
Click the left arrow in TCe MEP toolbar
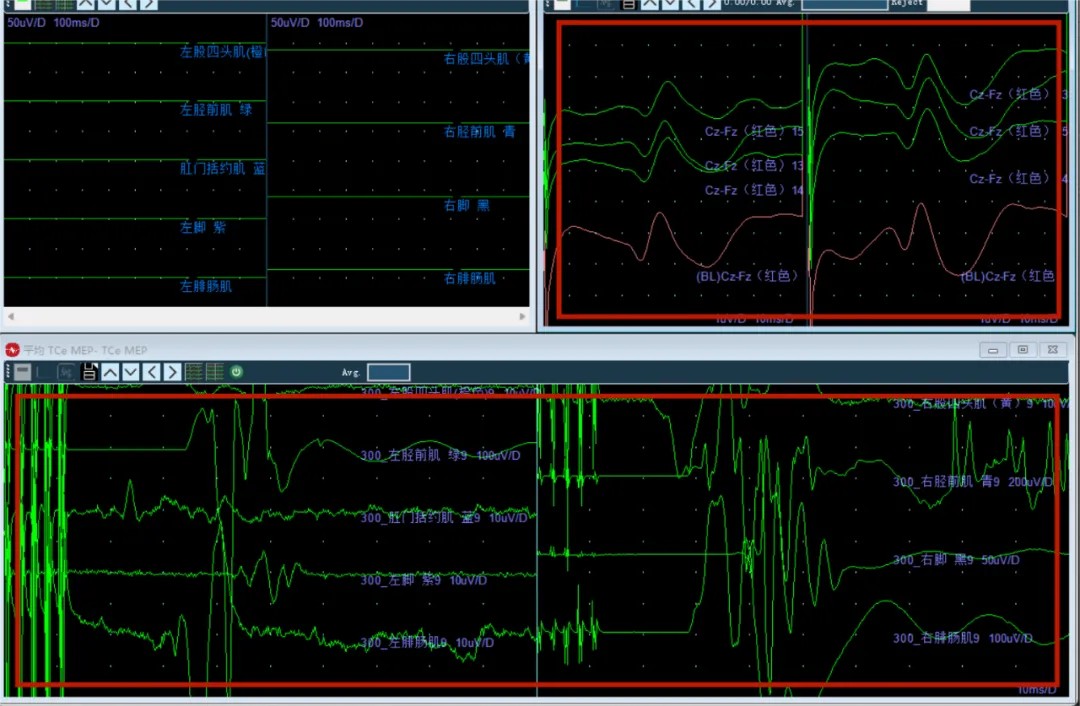pyautogui.click(x=152, y=372)
